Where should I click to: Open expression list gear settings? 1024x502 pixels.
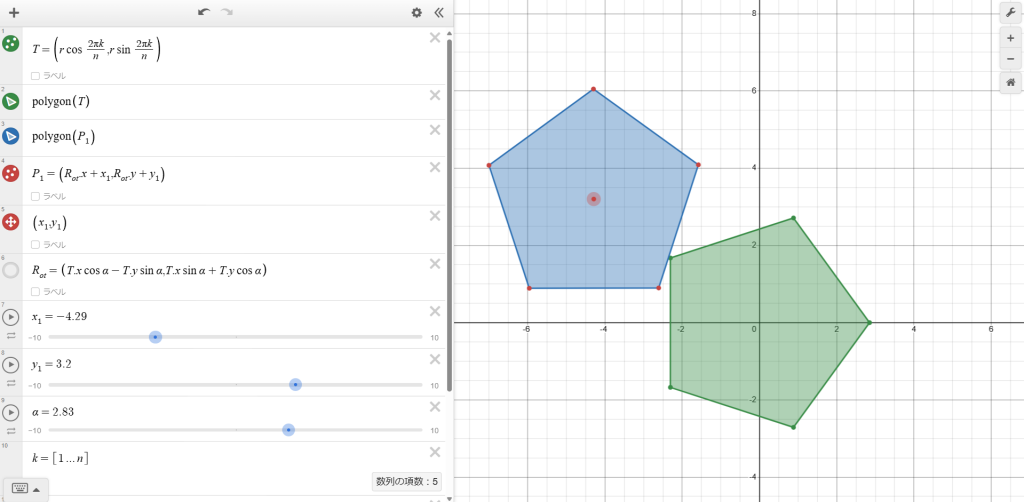pyautogui.click(x=417, y=13)
